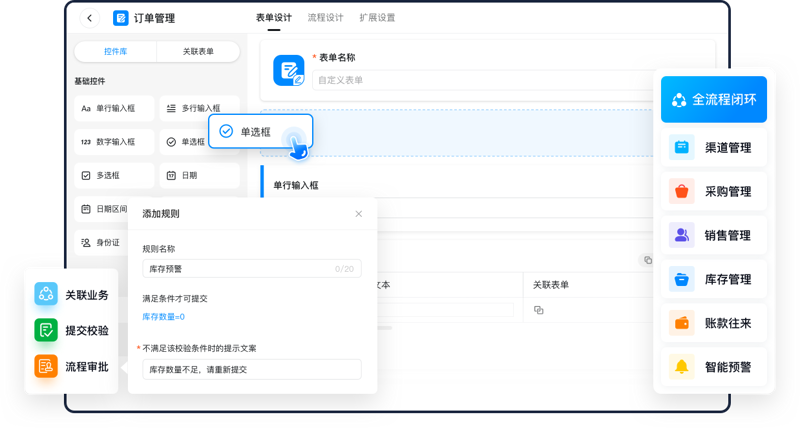This screenshot has width=800, height=428.
Task: Click the copy icon above the table
Action: click(647, 260)
